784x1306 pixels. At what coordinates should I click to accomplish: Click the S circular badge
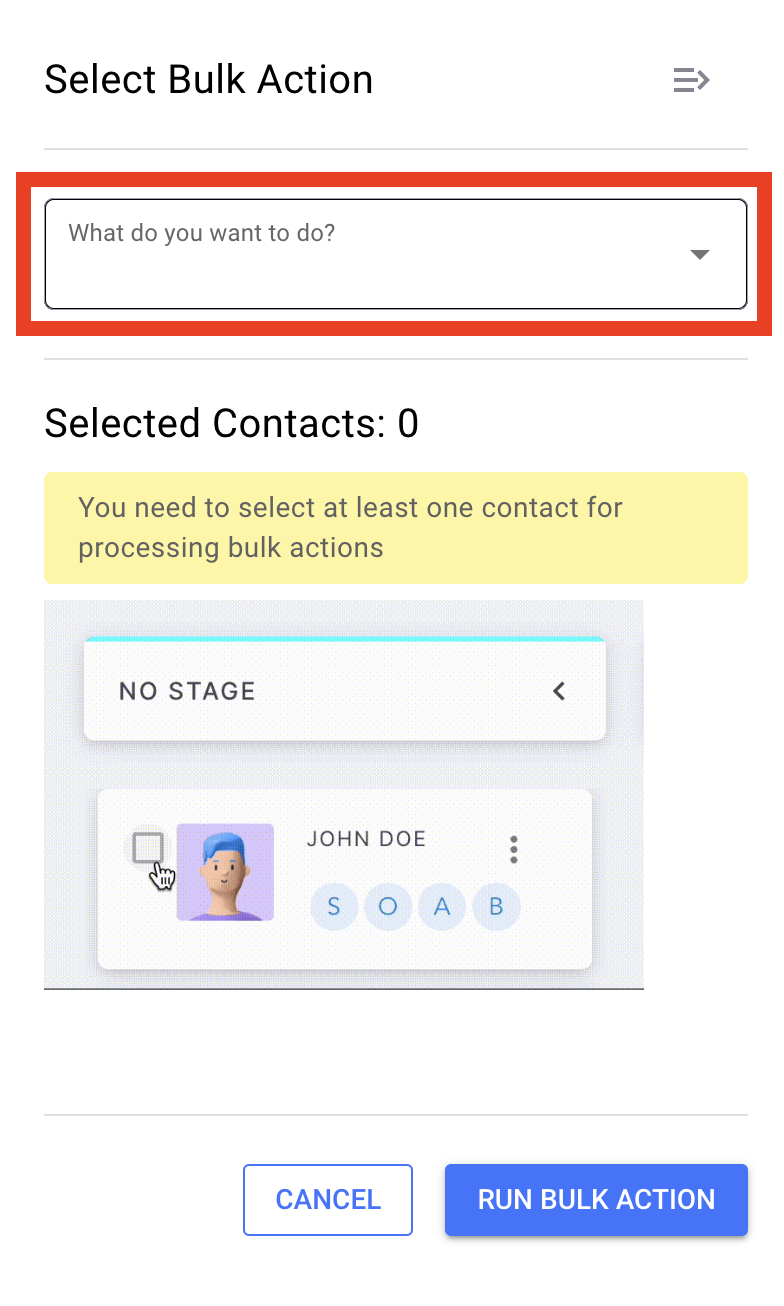coord(334,907)
